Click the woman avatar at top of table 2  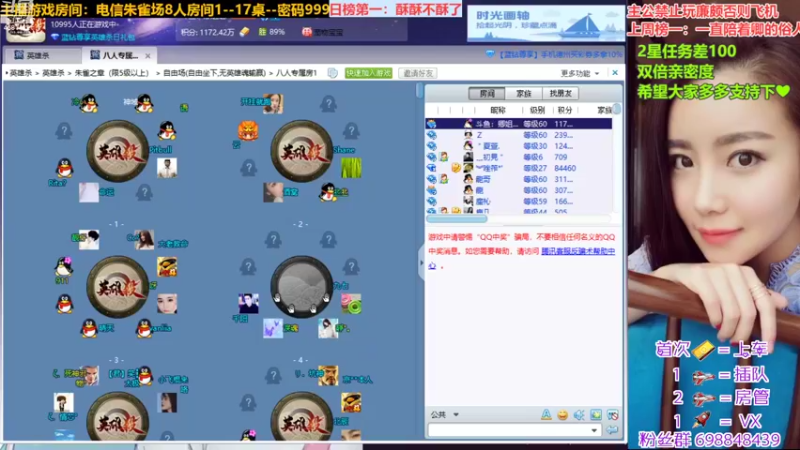(273, 104)
